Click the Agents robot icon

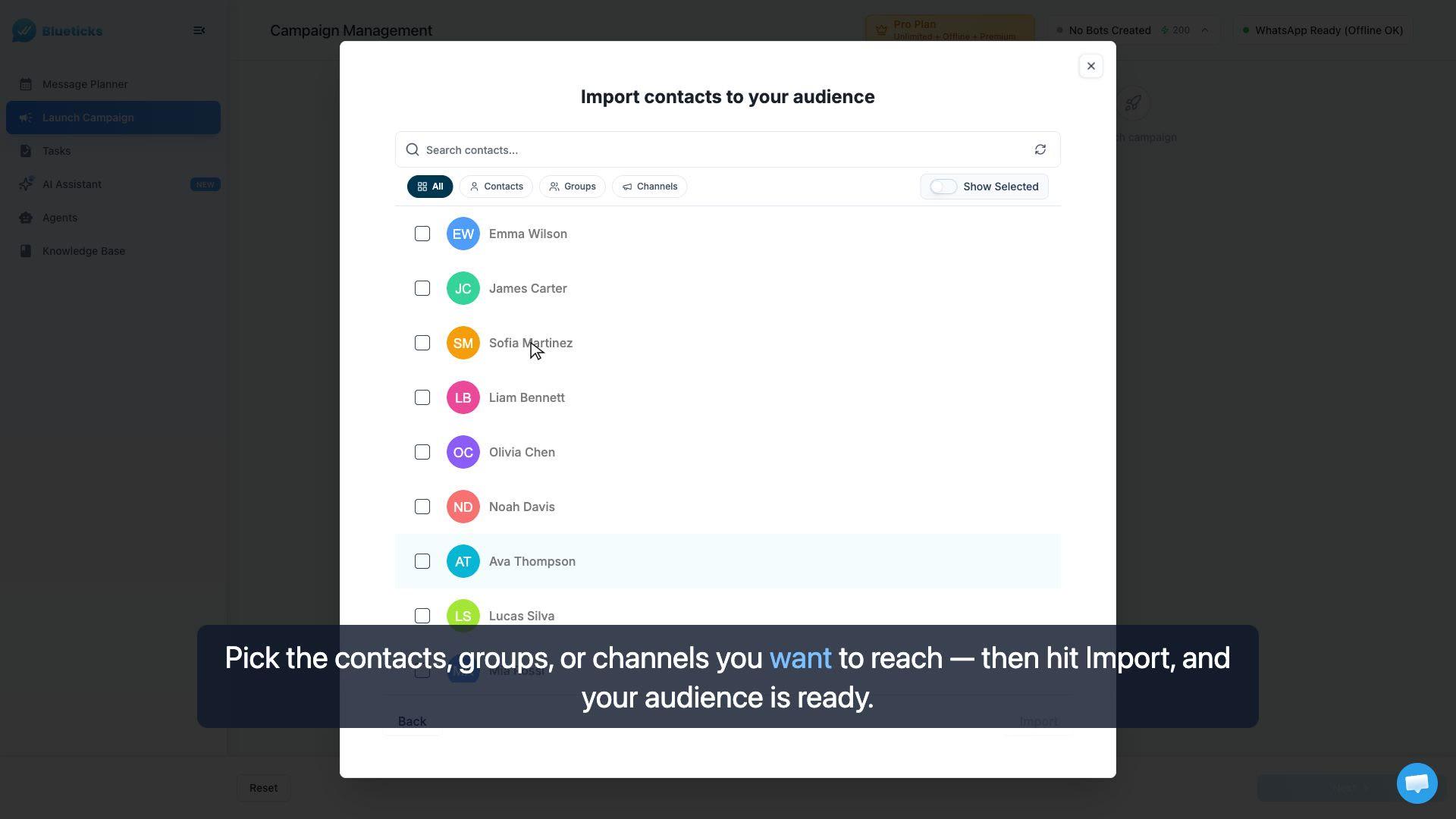[26, 218]
